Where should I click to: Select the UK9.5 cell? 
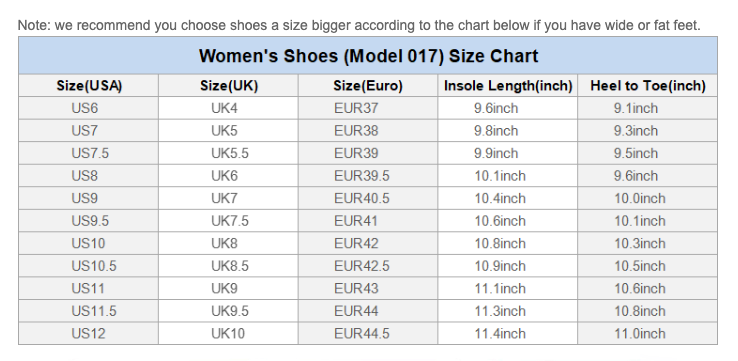(x=230, y=311)
